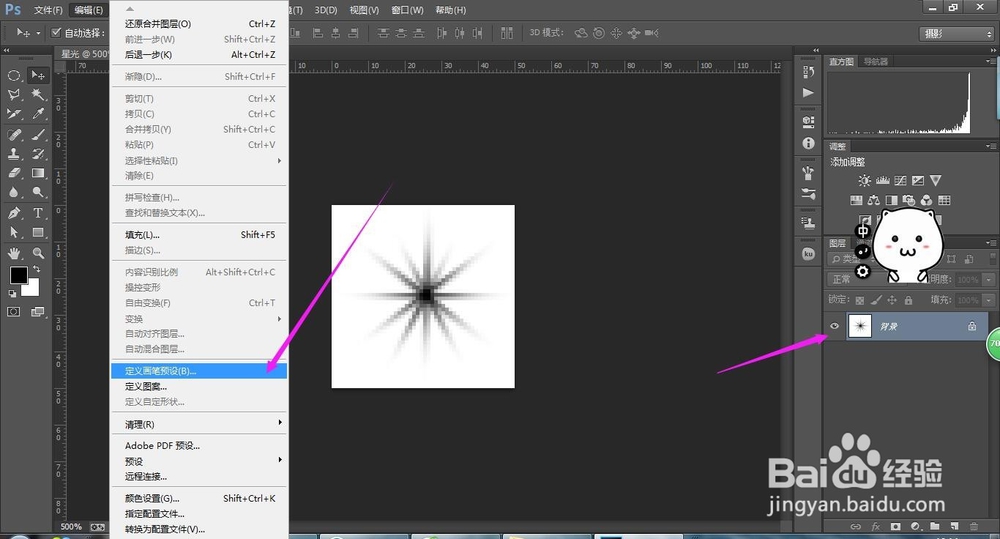
Task: Switch to the 导航器 tab
Action: (875, 61)
